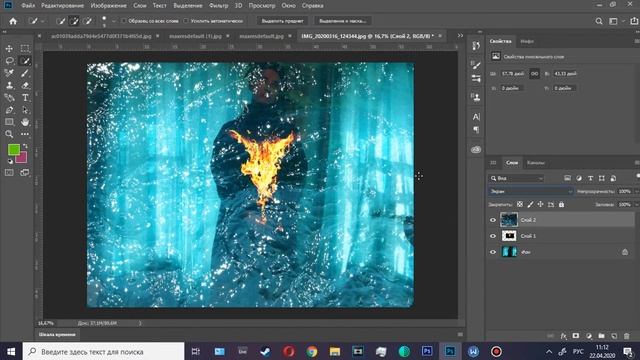Toggle the lock all padlock option

pos(561,204)
